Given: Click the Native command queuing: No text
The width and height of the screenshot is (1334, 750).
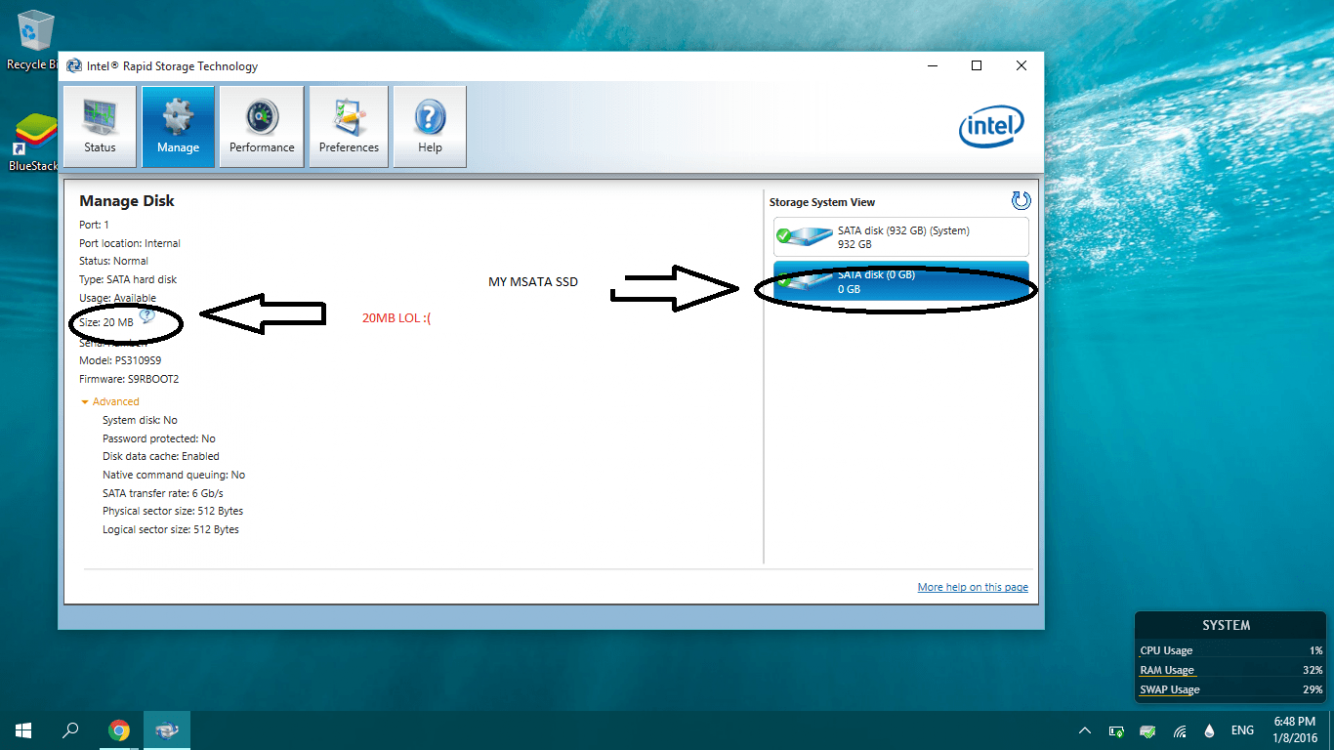Looking at the screenshot, I should (174, 475).
